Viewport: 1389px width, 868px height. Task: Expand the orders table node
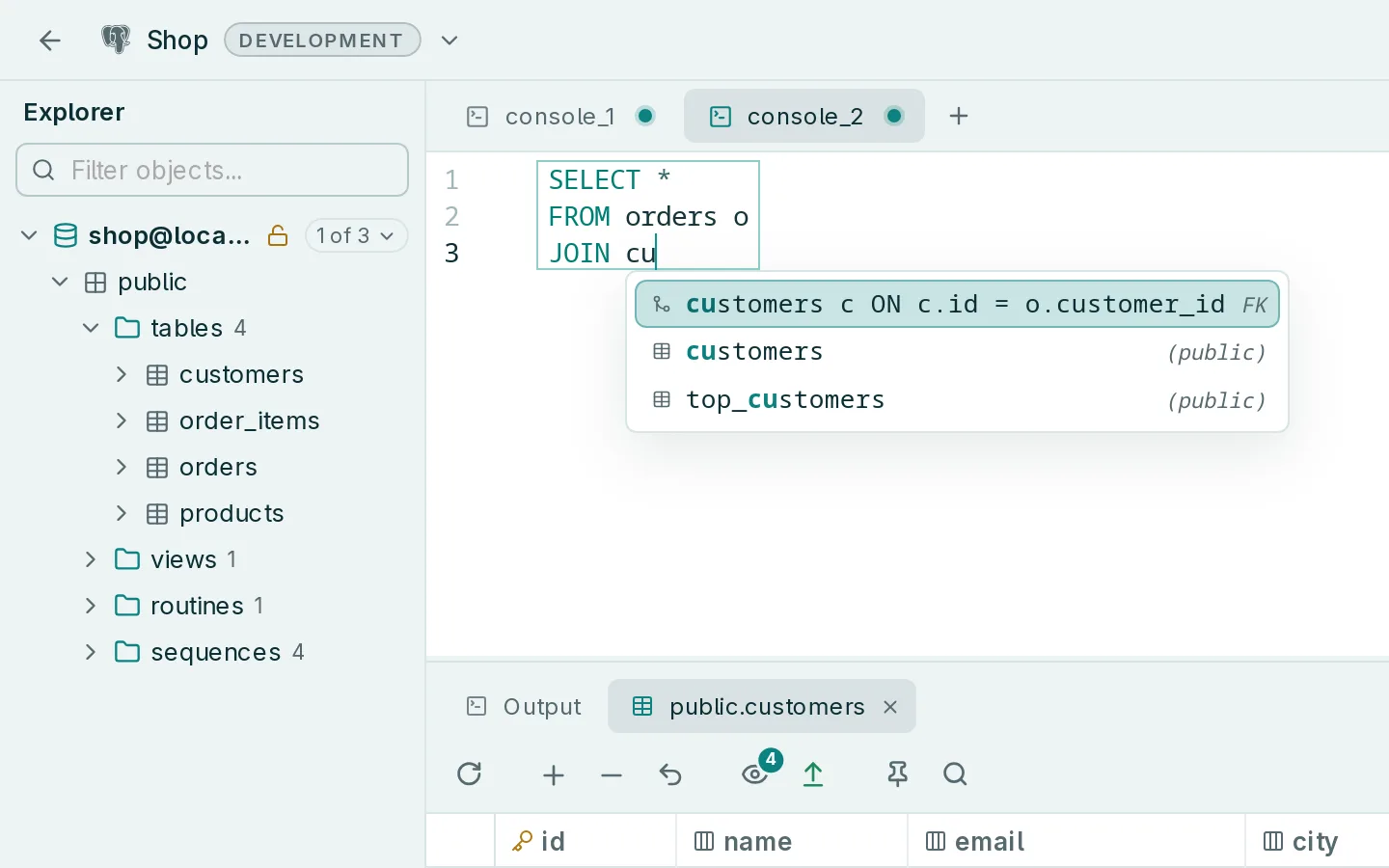[122, 467]
